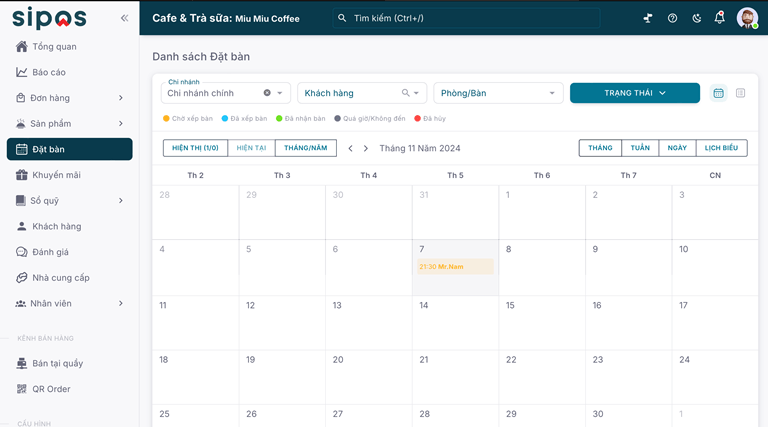This screenshot has height=427, width=768.
Task: Click the THÁNG/NĂM button
Action: (306, 148)
